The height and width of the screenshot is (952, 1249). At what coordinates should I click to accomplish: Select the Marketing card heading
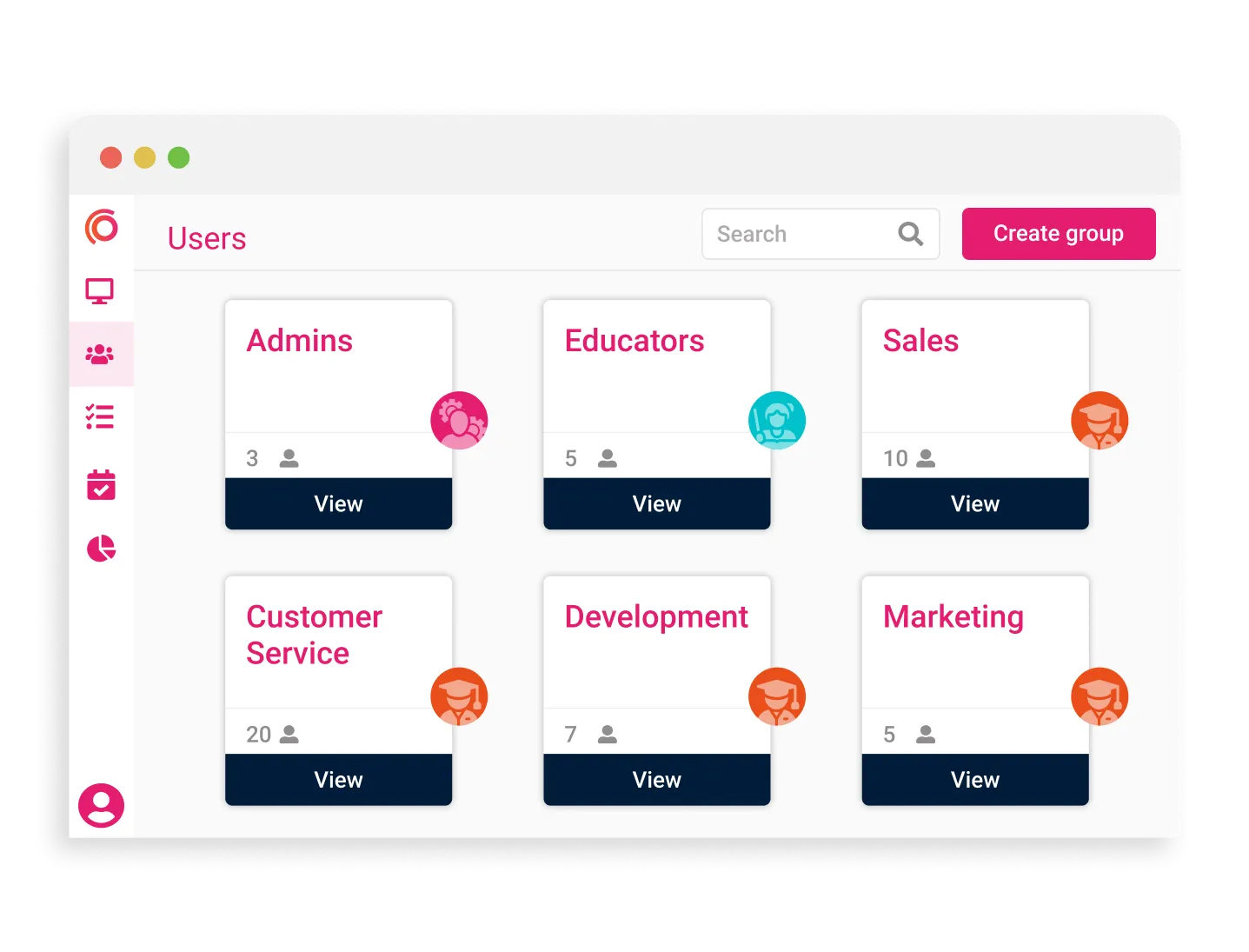953,616
